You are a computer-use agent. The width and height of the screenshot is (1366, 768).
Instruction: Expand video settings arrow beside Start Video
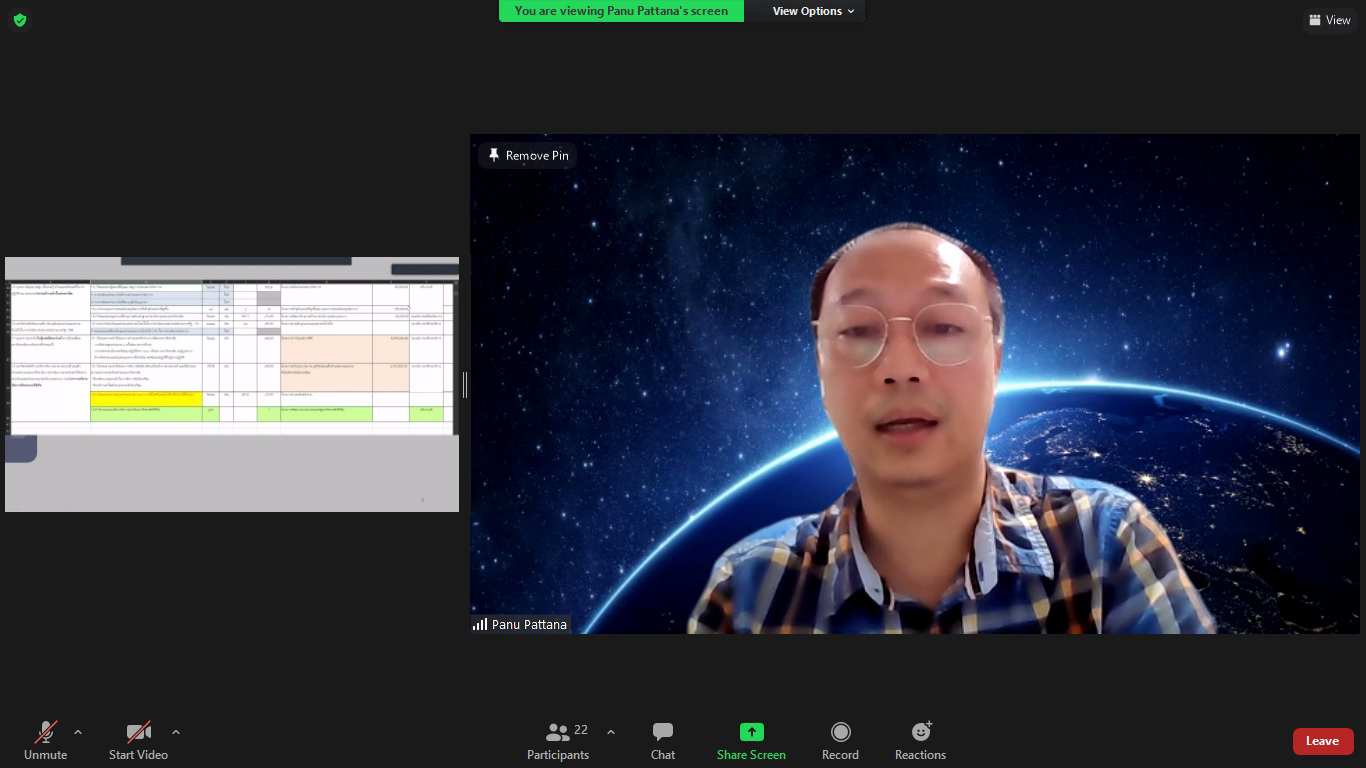pos(176,732)
